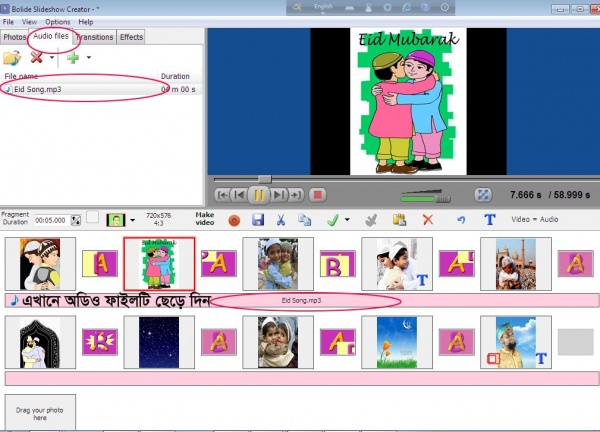This screenshot has height=432, width=600.
Task: Click the gray checkmark deselect icon
Action: click(x=371, y=220)
